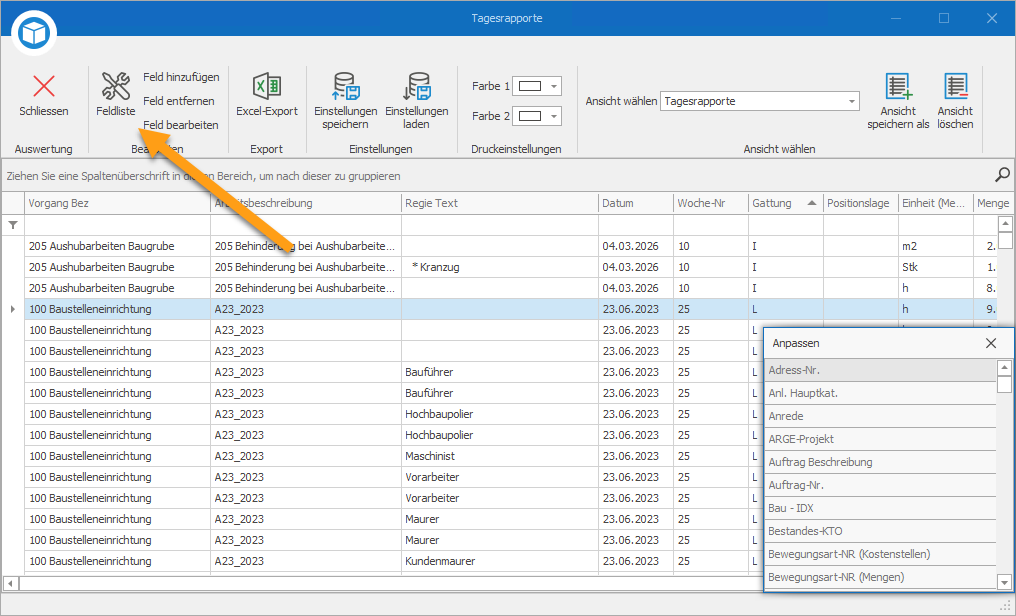The height and width of the screenshot is (616, 1016).
Task: Click Ansicht löschen icon
Action: click(955, 86)
